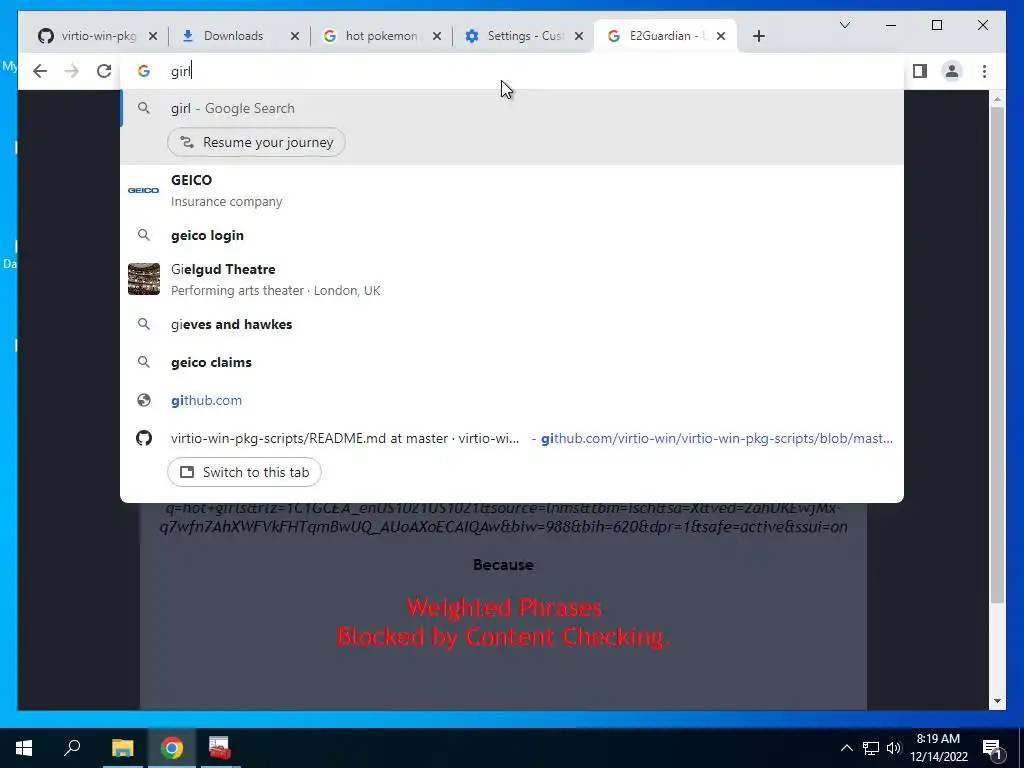The width and height of the screenshot is (1024, 768).
Task: Switch to the Settings tab
Action: tap(523, 36)
